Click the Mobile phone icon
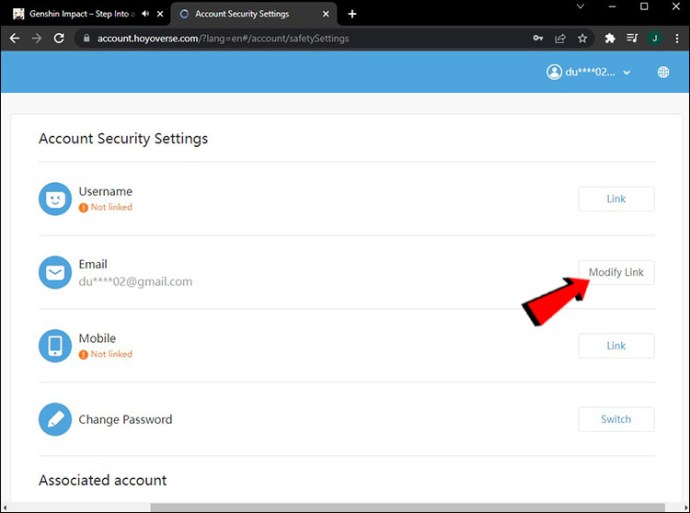This screenshot has width=690, height=513. pos(55,346)
